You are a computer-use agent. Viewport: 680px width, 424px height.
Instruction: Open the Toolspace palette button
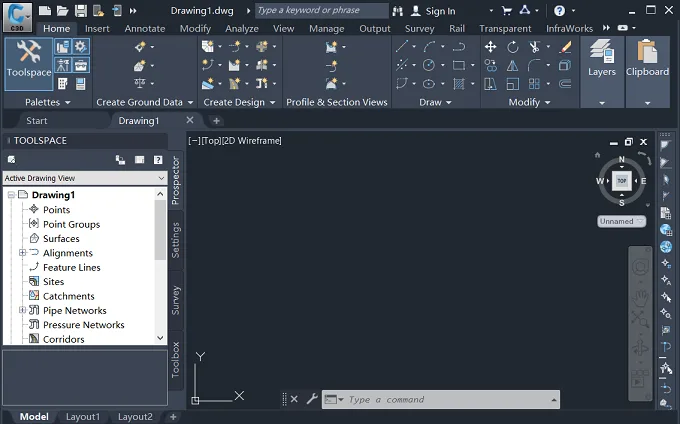point(29,64)
